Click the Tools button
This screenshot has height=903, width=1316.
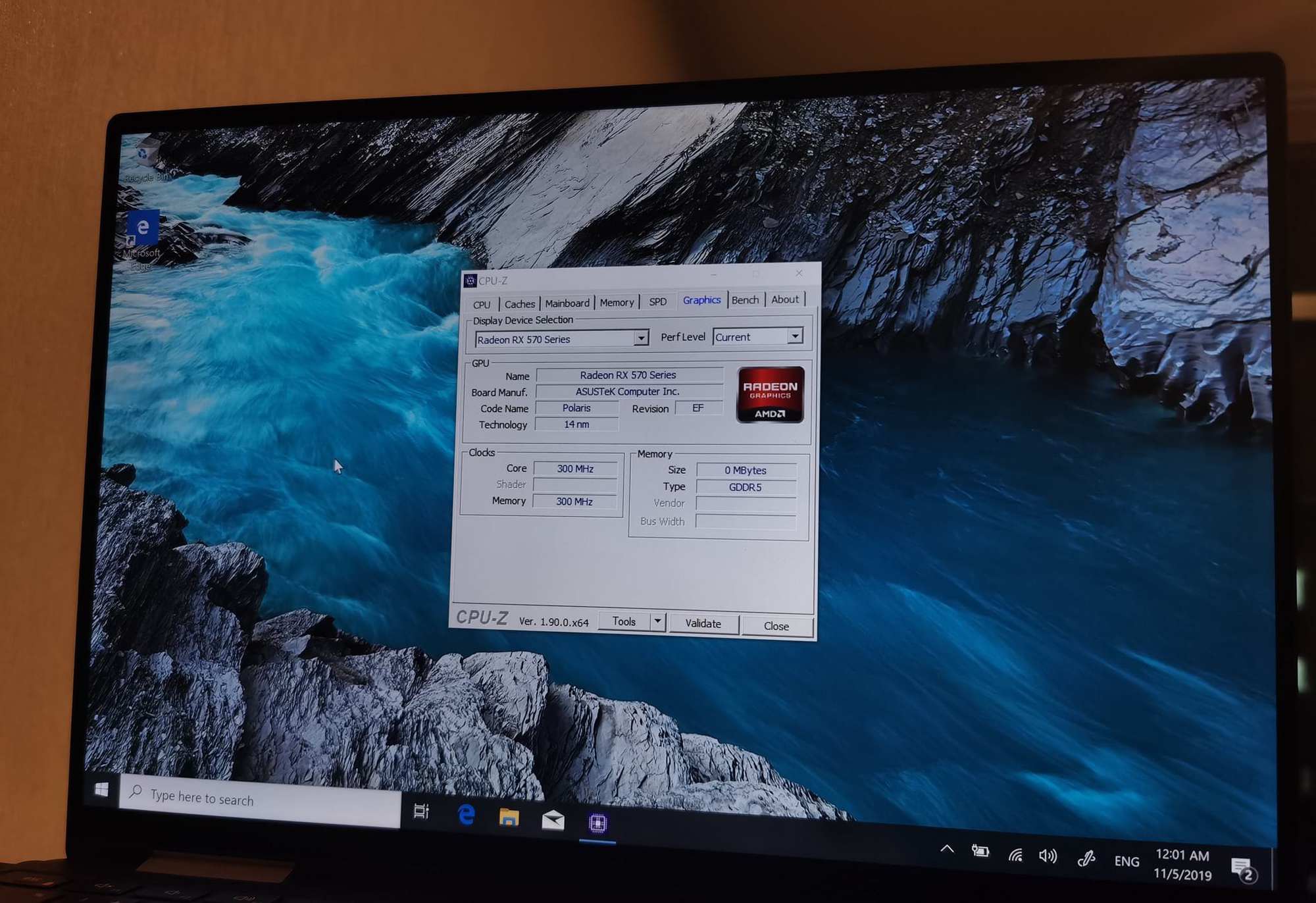tap(624, 621)
